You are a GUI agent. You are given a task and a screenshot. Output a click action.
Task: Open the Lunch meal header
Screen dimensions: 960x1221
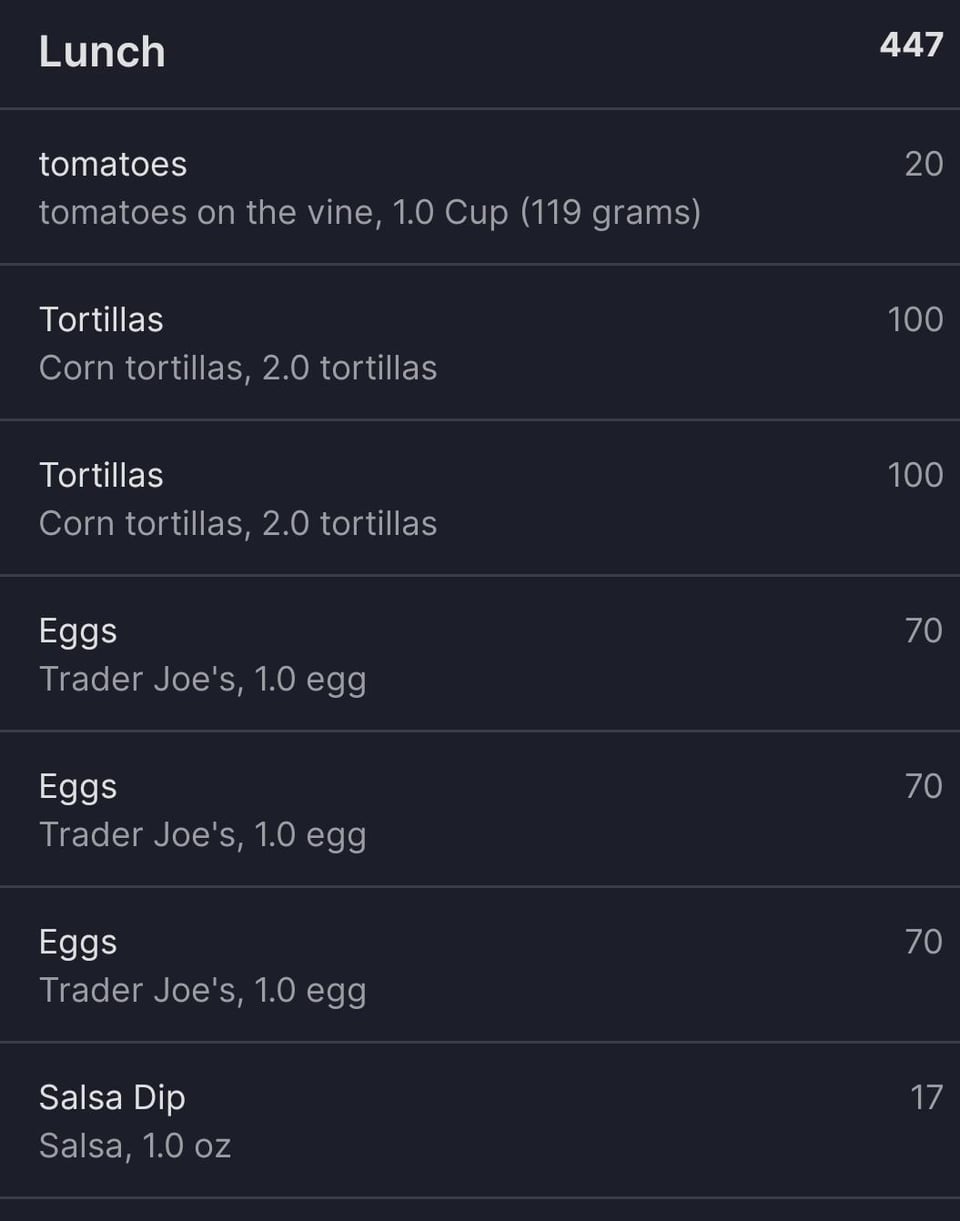[x=480, y=53]
